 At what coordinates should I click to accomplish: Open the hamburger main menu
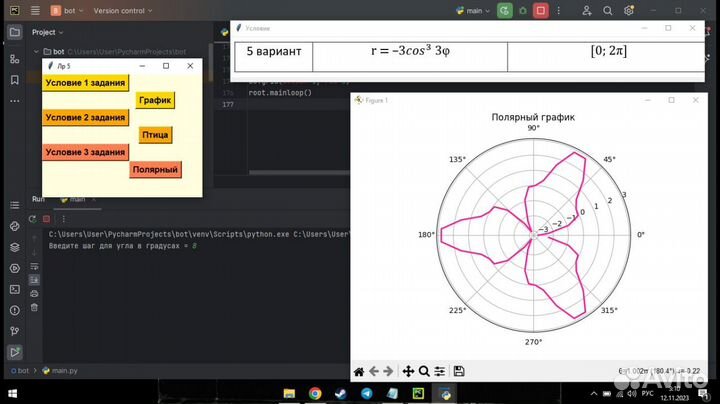coord(15,10)
